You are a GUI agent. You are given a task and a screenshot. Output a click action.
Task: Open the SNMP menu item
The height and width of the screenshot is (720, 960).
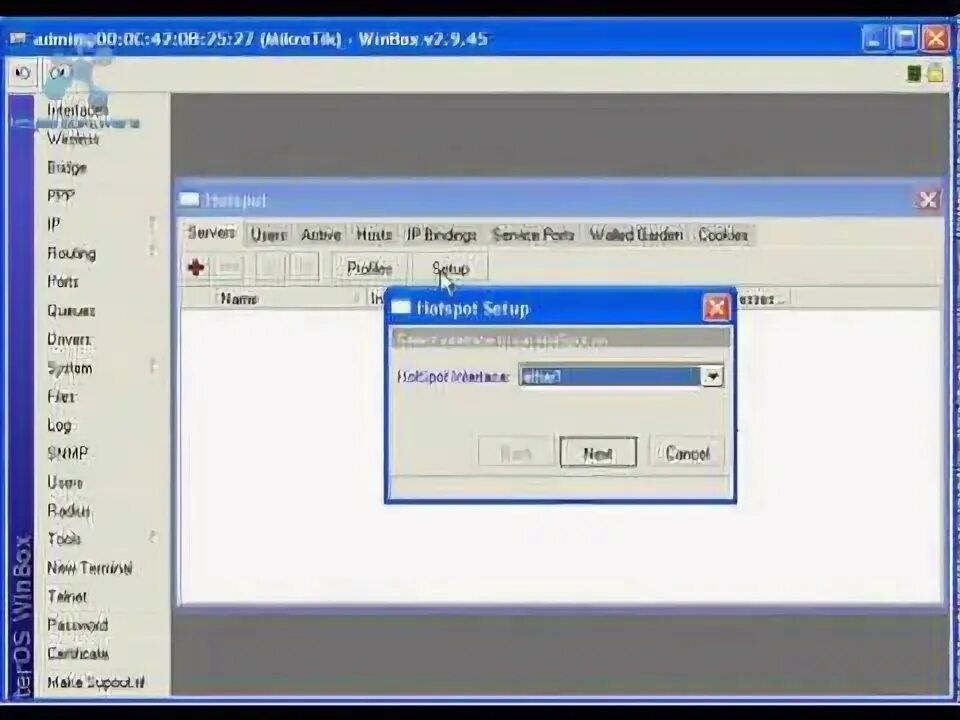(x=67, y=454)
